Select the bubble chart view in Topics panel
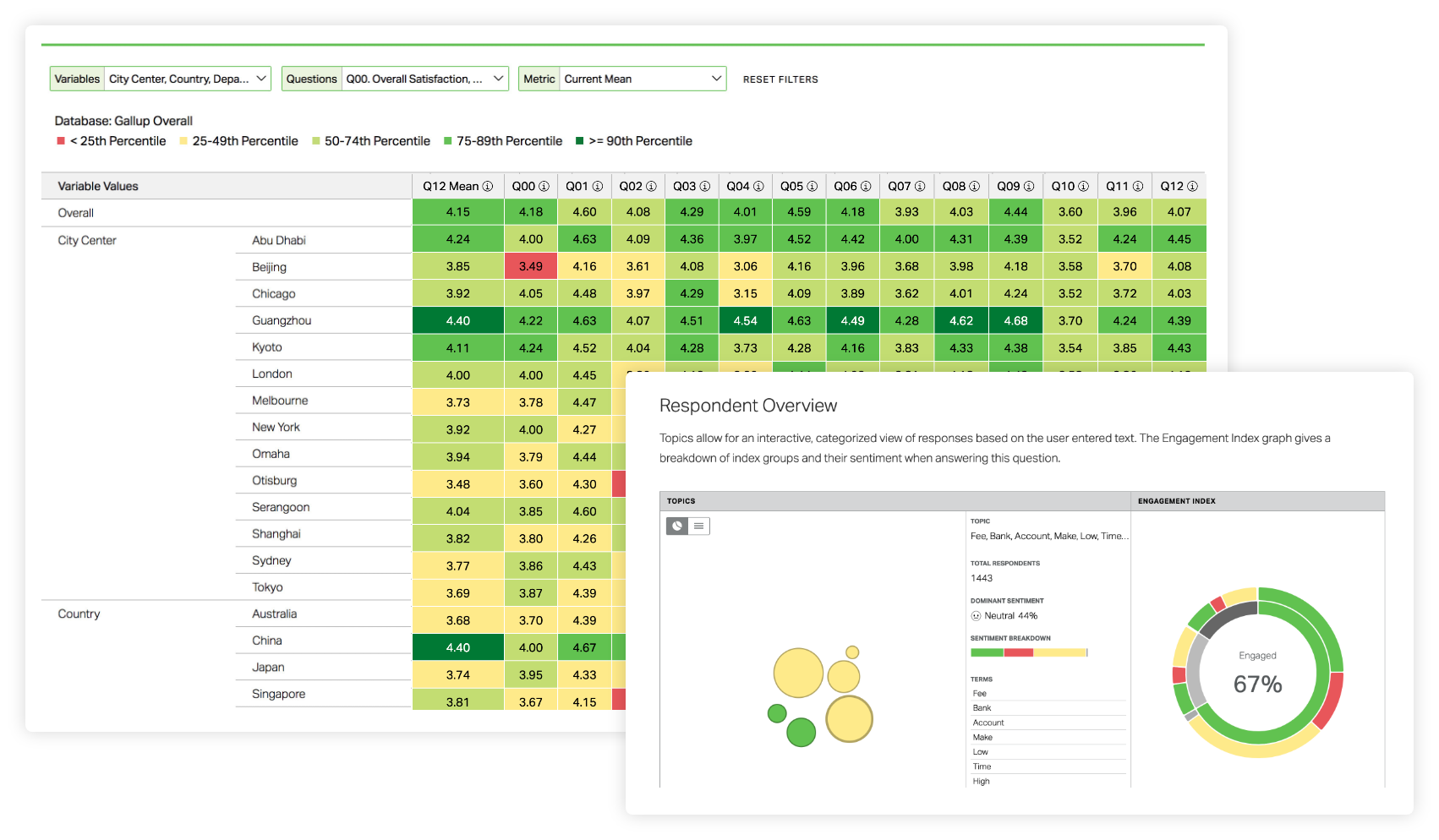This screenshot has height=840, width=1439. [676, 526]
